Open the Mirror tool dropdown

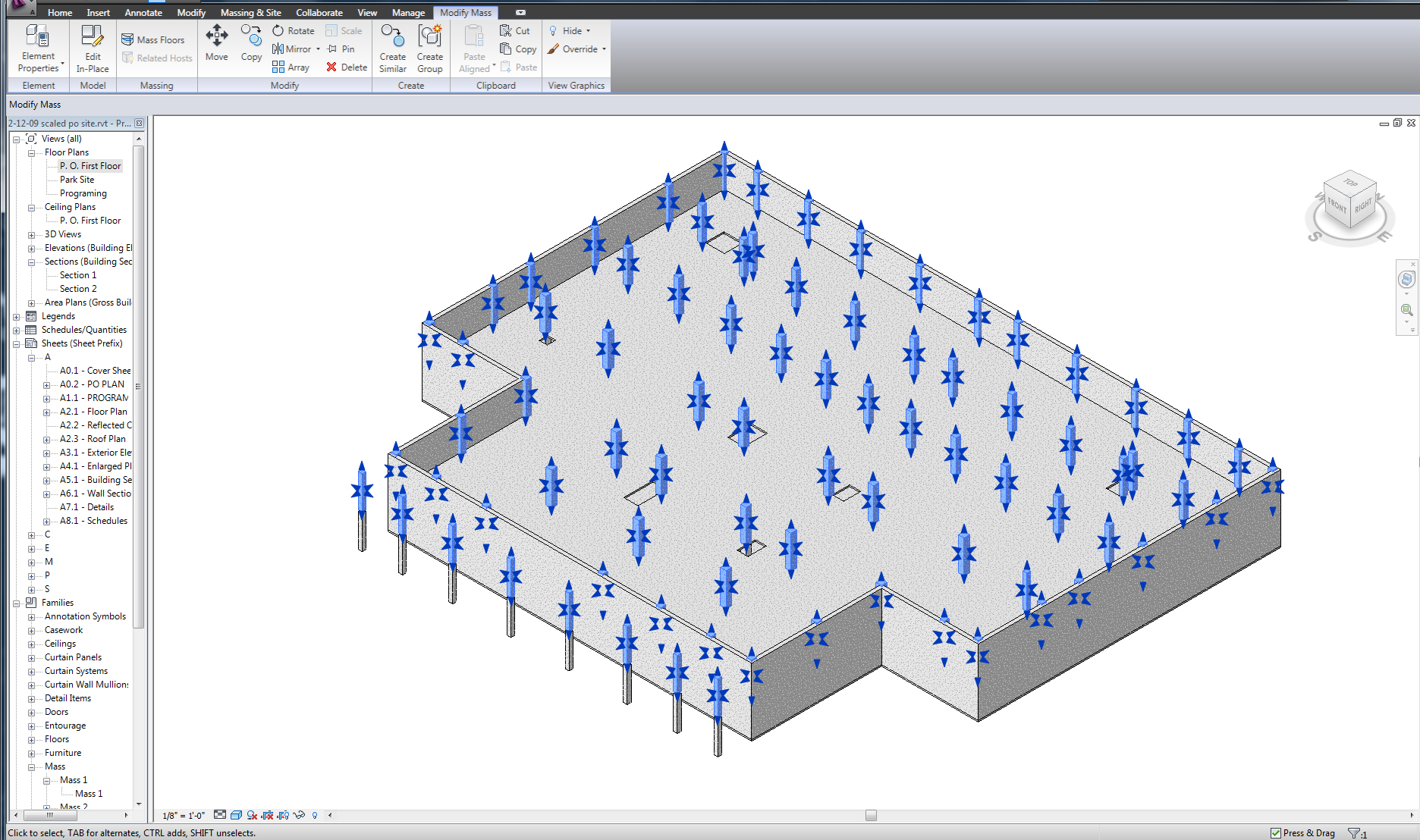coord(318,49)
